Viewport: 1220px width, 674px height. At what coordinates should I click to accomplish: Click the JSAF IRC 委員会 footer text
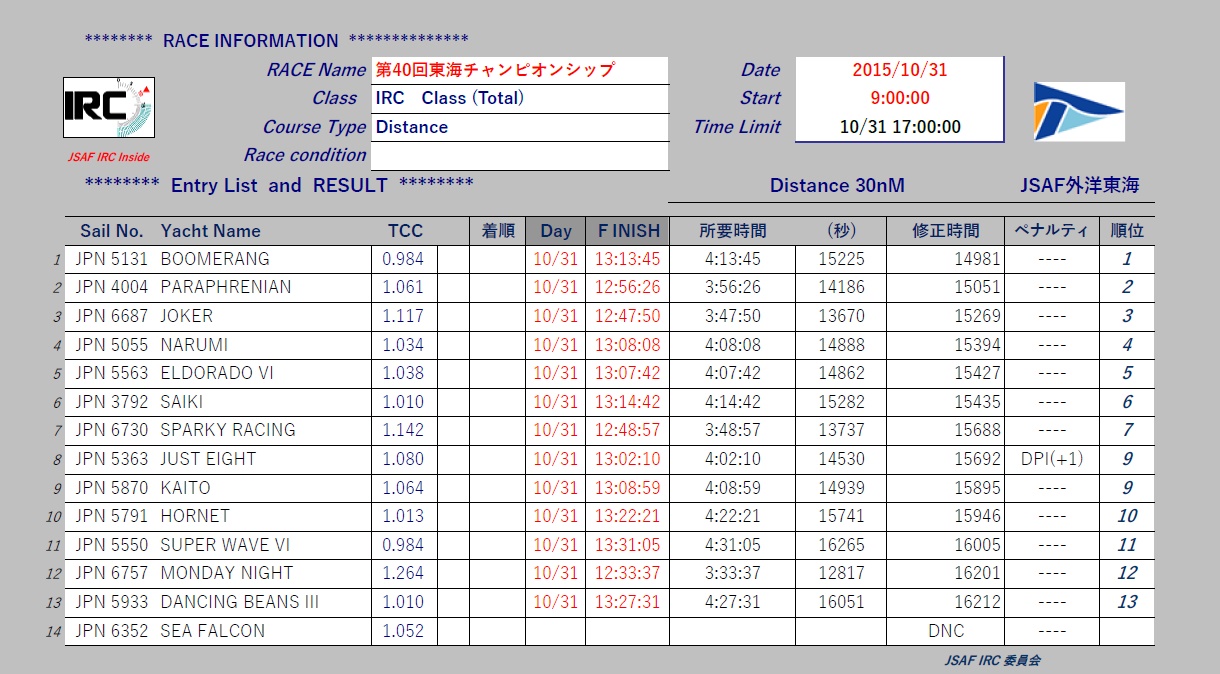993,660
